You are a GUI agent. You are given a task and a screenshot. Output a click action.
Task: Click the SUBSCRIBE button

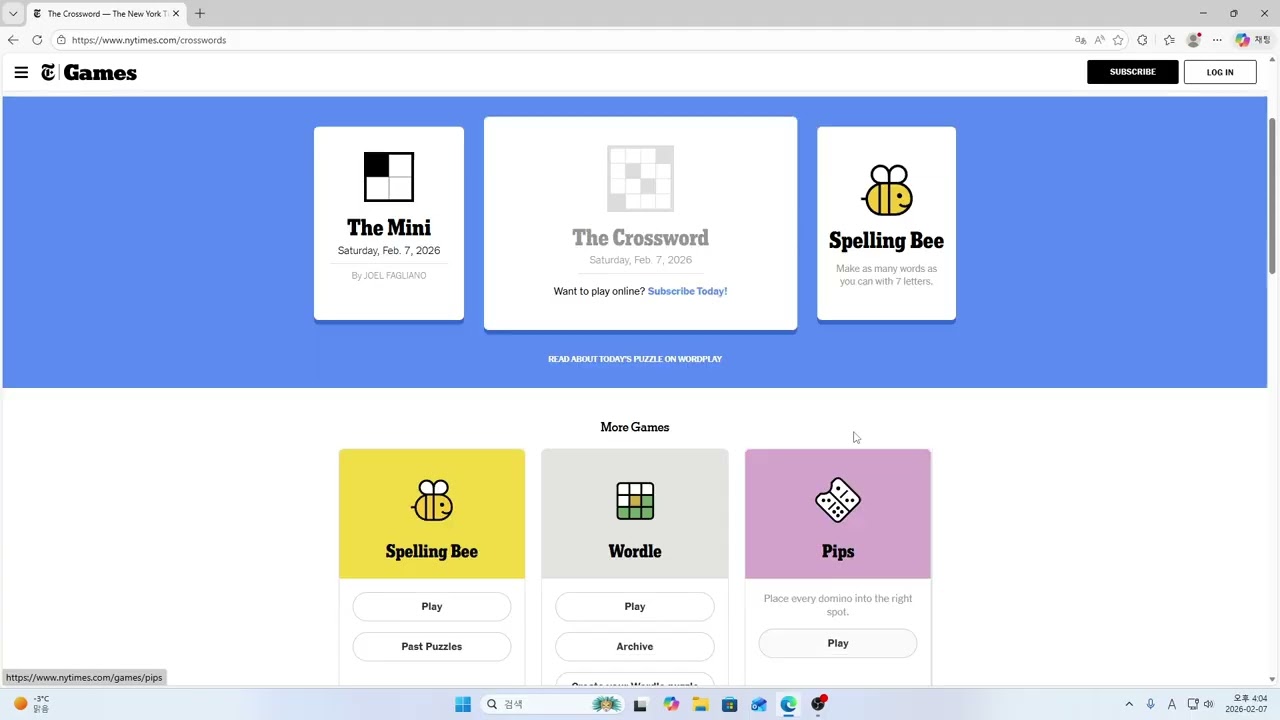pos(1133,72)
